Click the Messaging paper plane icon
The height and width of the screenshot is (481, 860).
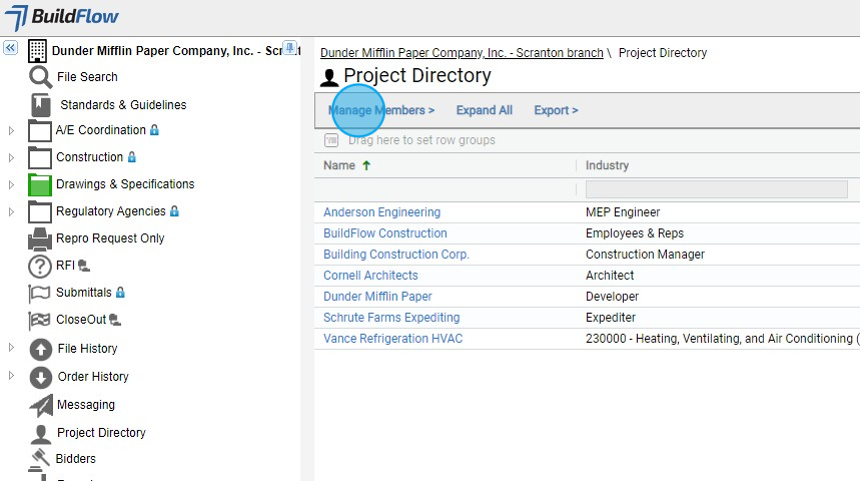[41, 405]
